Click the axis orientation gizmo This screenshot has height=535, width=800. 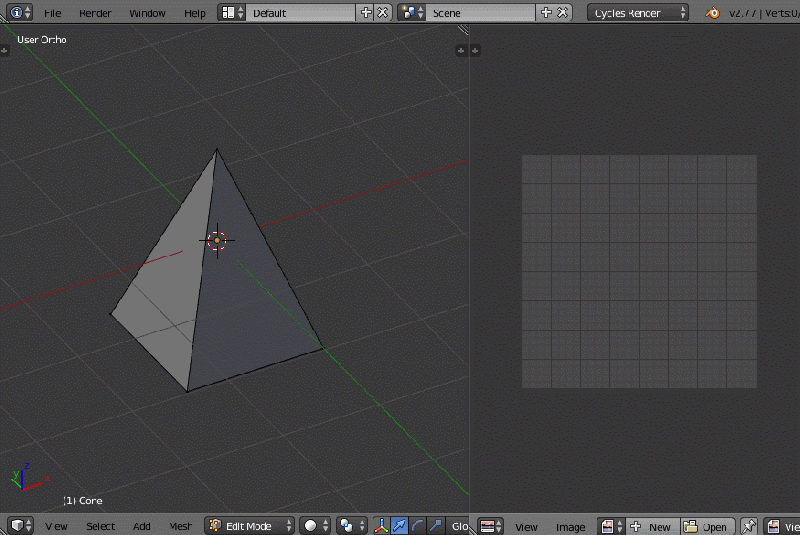(x=29, y=477)
